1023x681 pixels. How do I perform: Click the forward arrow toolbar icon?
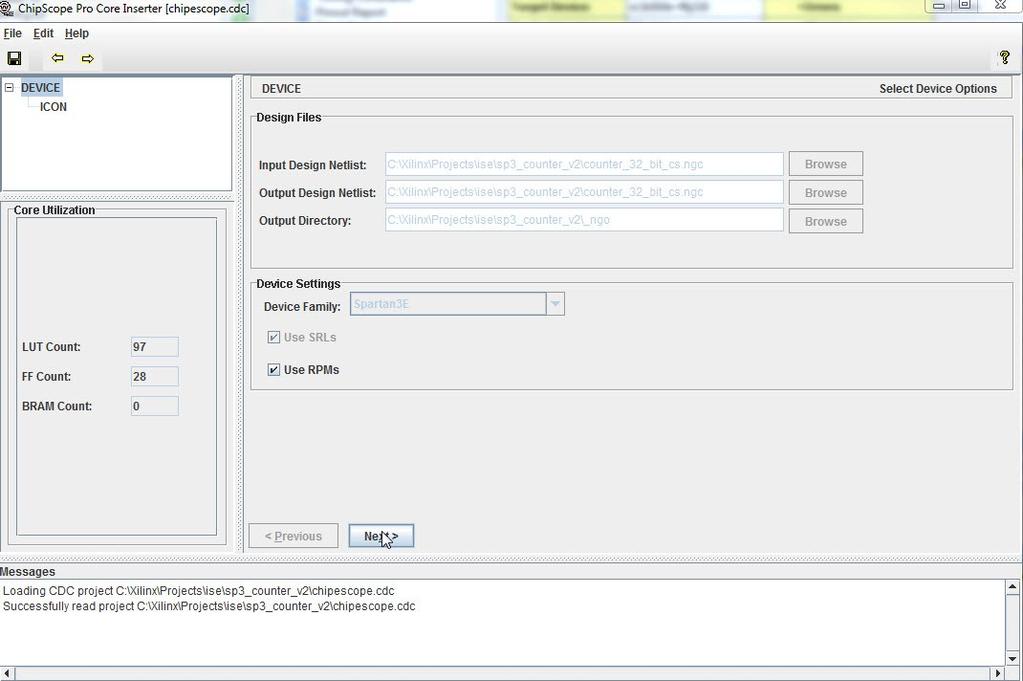pos(87,59)
